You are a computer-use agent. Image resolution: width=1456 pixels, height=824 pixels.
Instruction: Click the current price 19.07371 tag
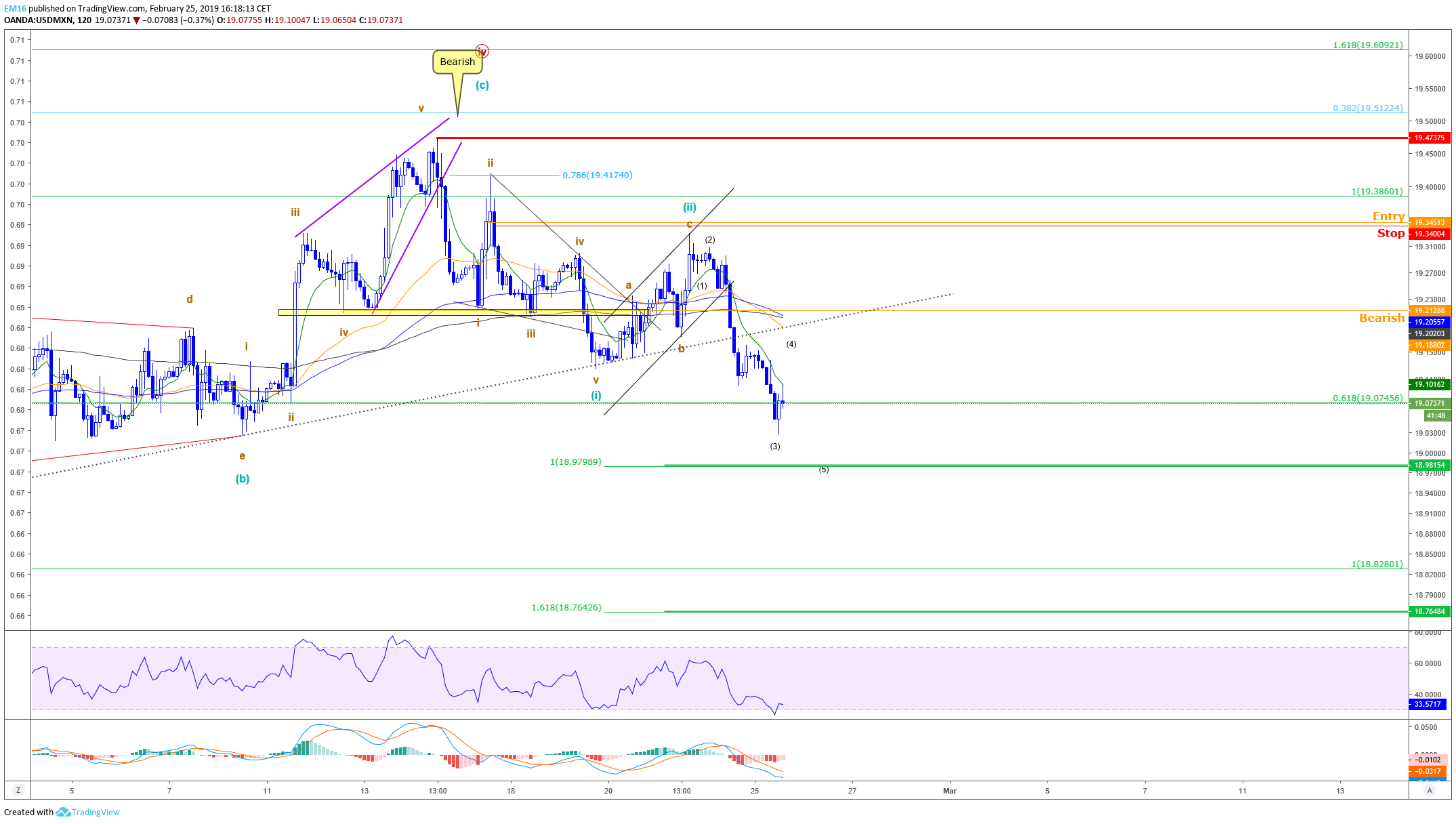(x=1430, y=403)
